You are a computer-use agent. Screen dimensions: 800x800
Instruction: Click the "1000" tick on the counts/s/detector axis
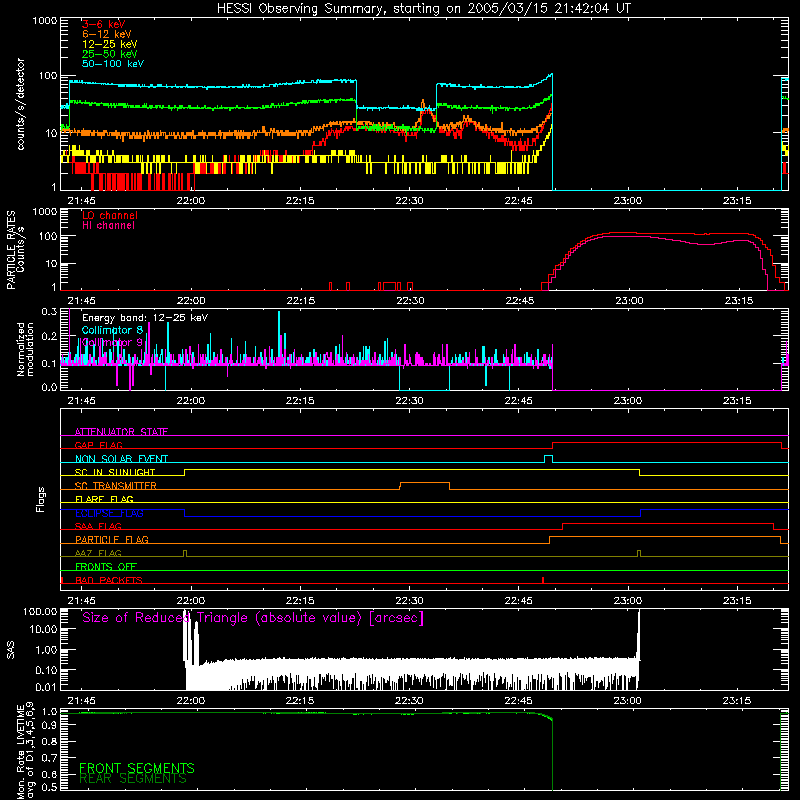point(45,21)
